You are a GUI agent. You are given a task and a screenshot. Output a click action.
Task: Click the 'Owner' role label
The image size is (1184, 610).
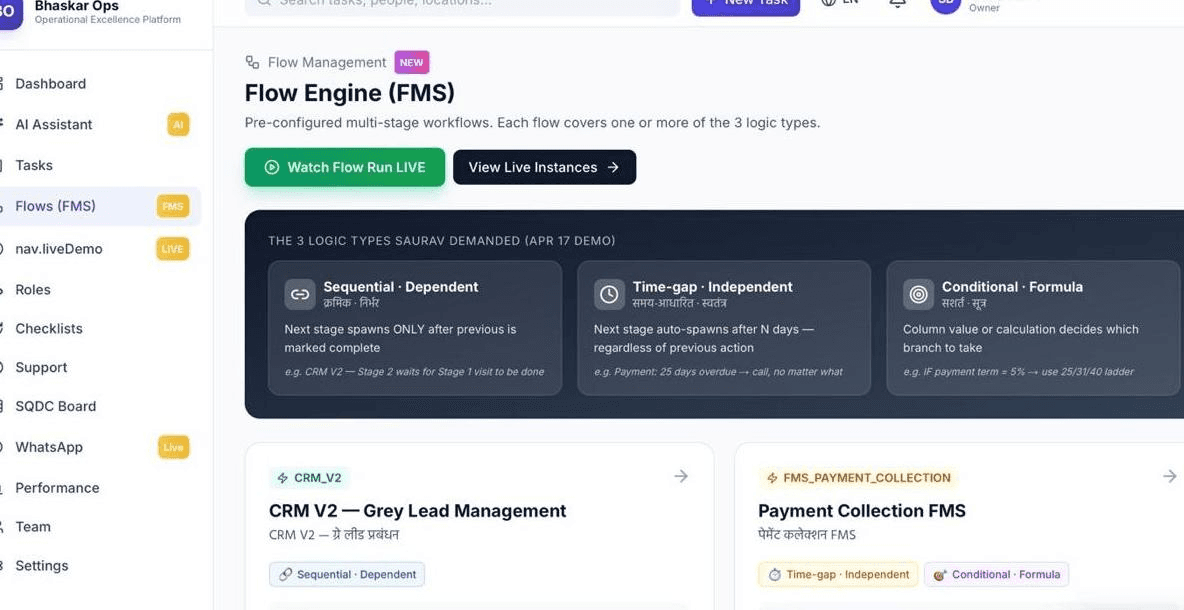click(x=985, y=8)
